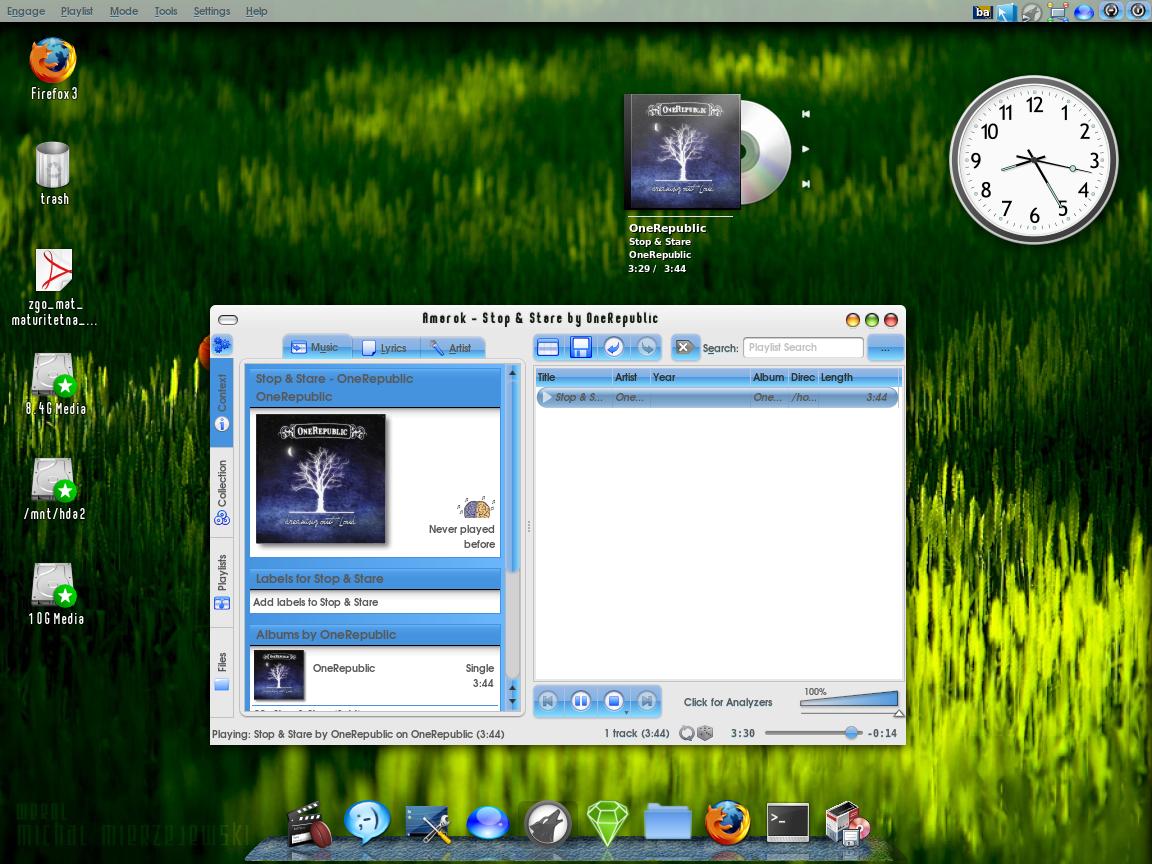Open the playlist search options "..." button
Viewport: 1152px width, 864px height.
[x=885, y=348]
